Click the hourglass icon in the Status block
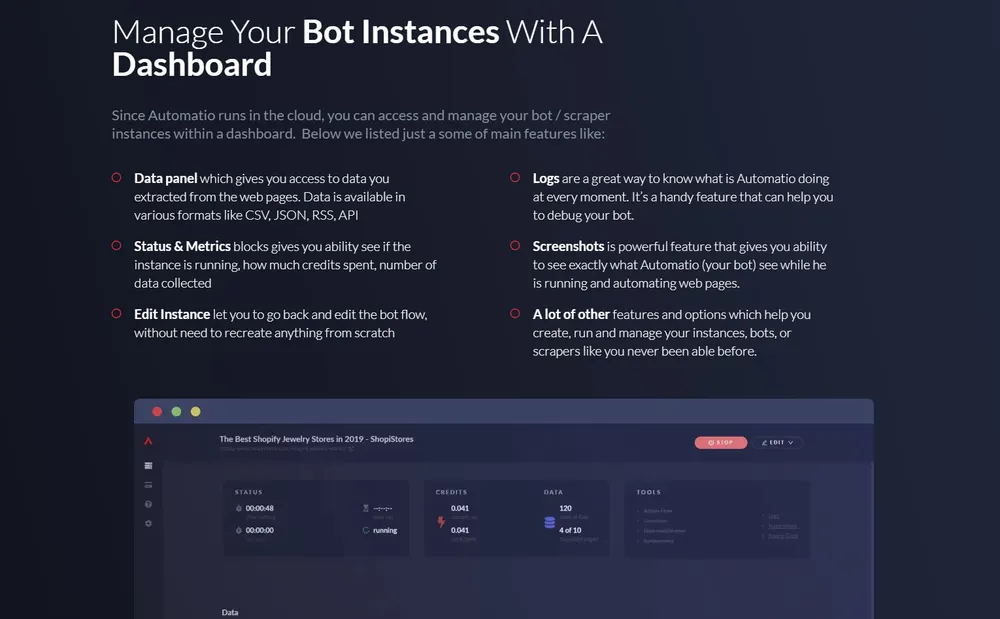The width and height of the screenshot is (1000, 619). click(365, 508)
